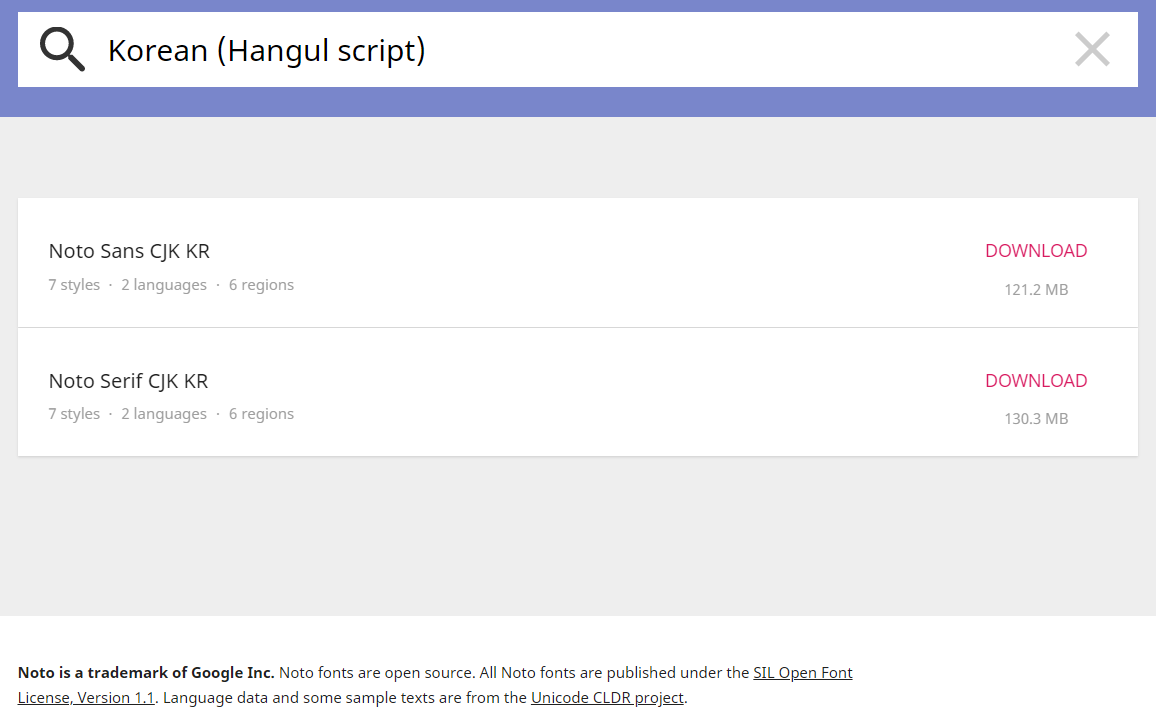The image size is (1156, 721).
Task: Open the Noto Serif CJK KR entry
Action: tap(128, 381)
